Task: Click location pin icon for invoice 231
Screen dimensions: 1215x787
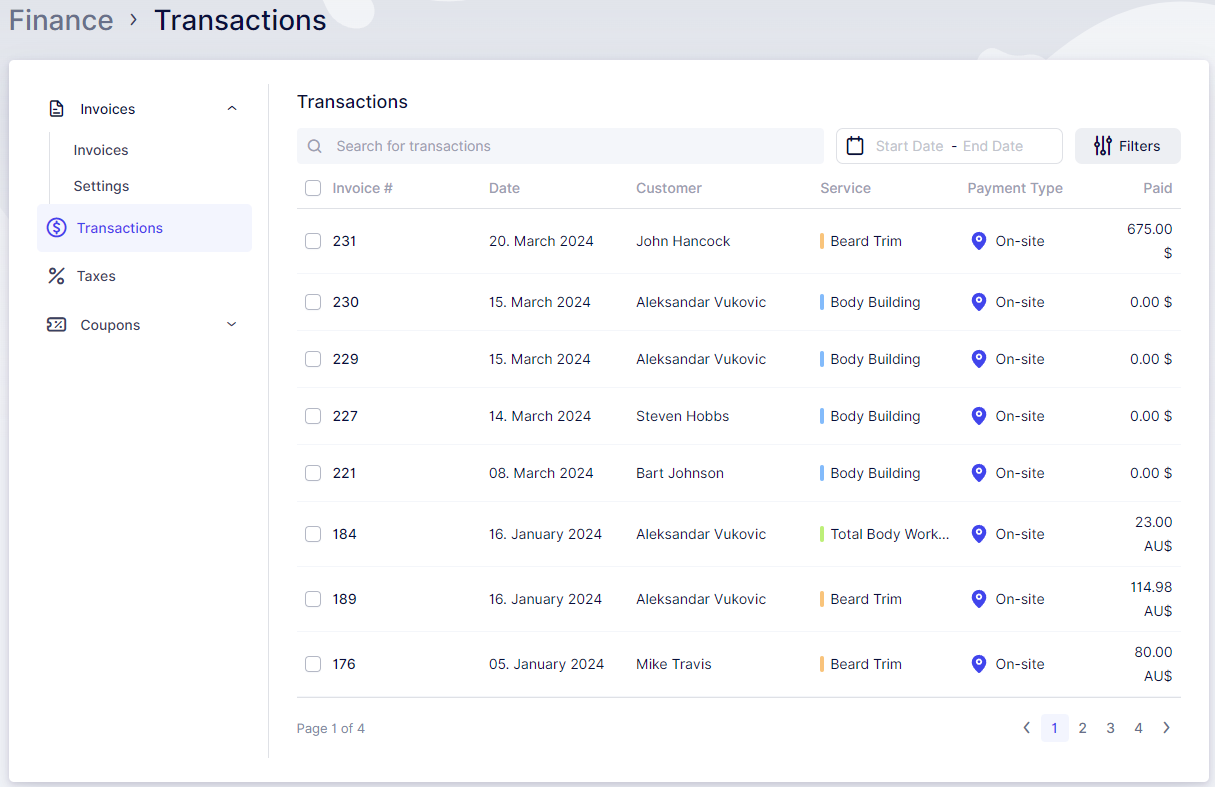Action: (x=979, y=241)
